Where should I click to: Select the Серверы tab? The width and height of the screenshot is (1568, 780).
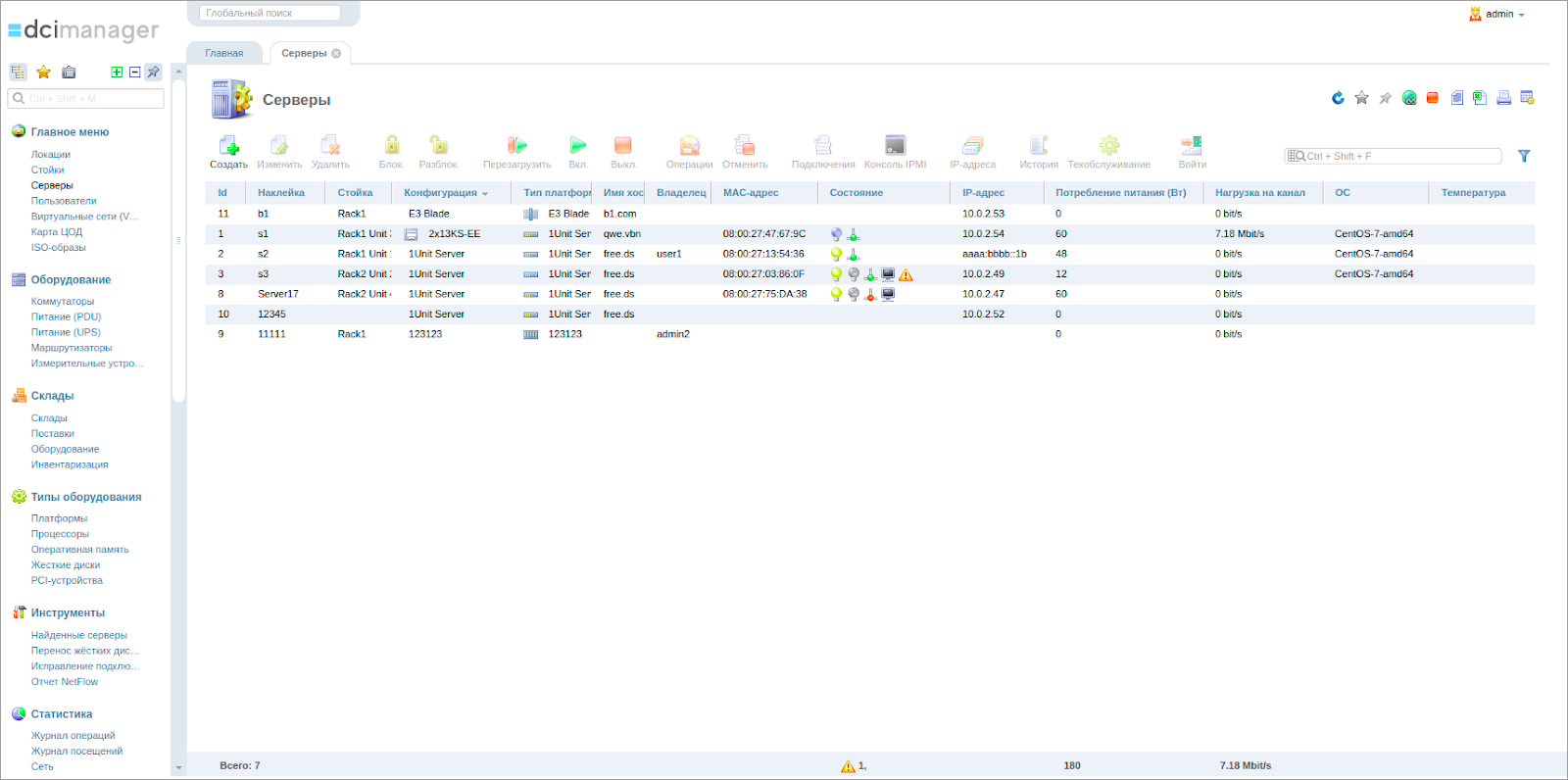coord(304,53)
